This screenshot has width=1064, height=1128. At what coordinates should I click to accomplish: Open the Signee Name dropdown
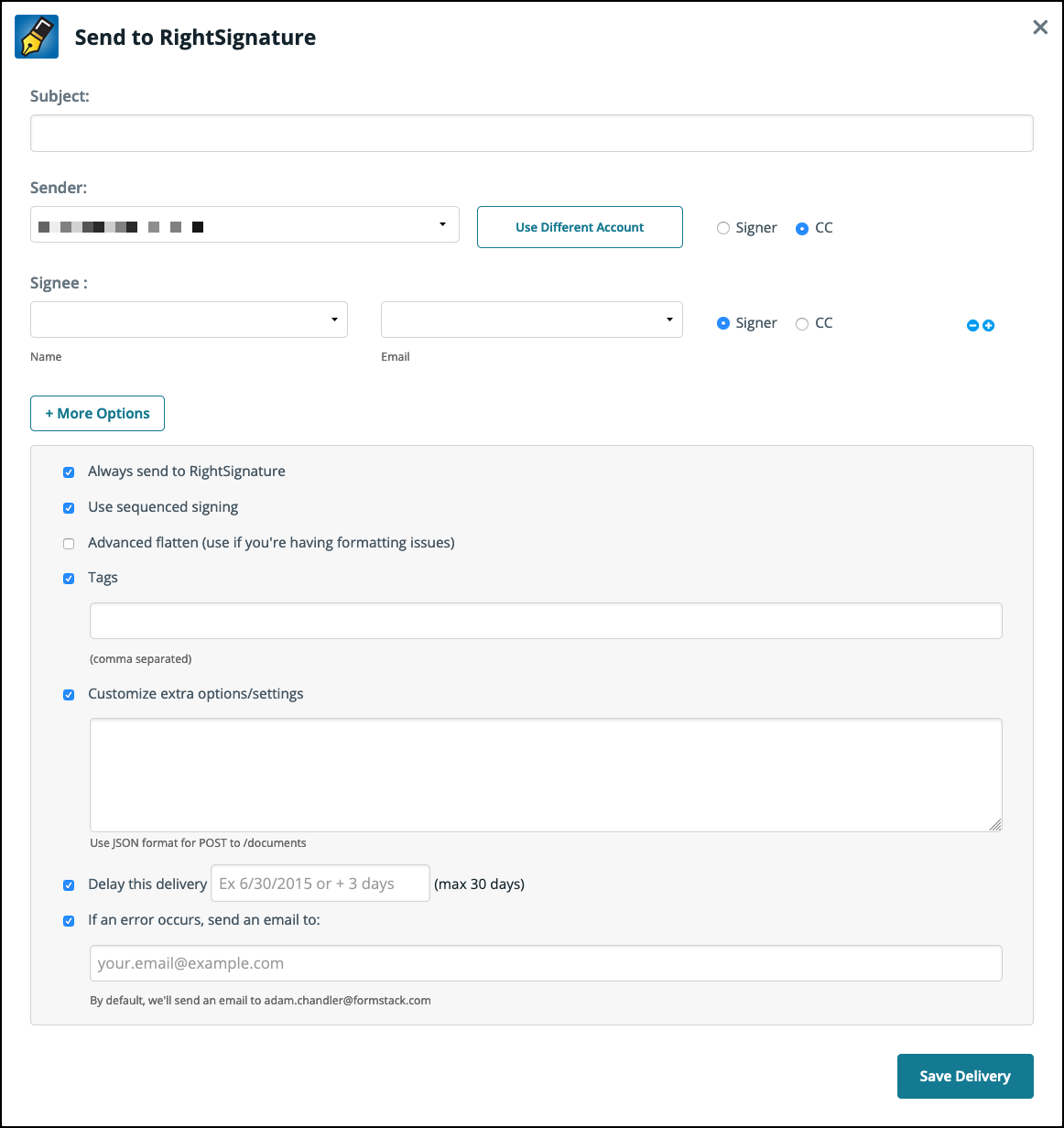[x=189, y=320]
